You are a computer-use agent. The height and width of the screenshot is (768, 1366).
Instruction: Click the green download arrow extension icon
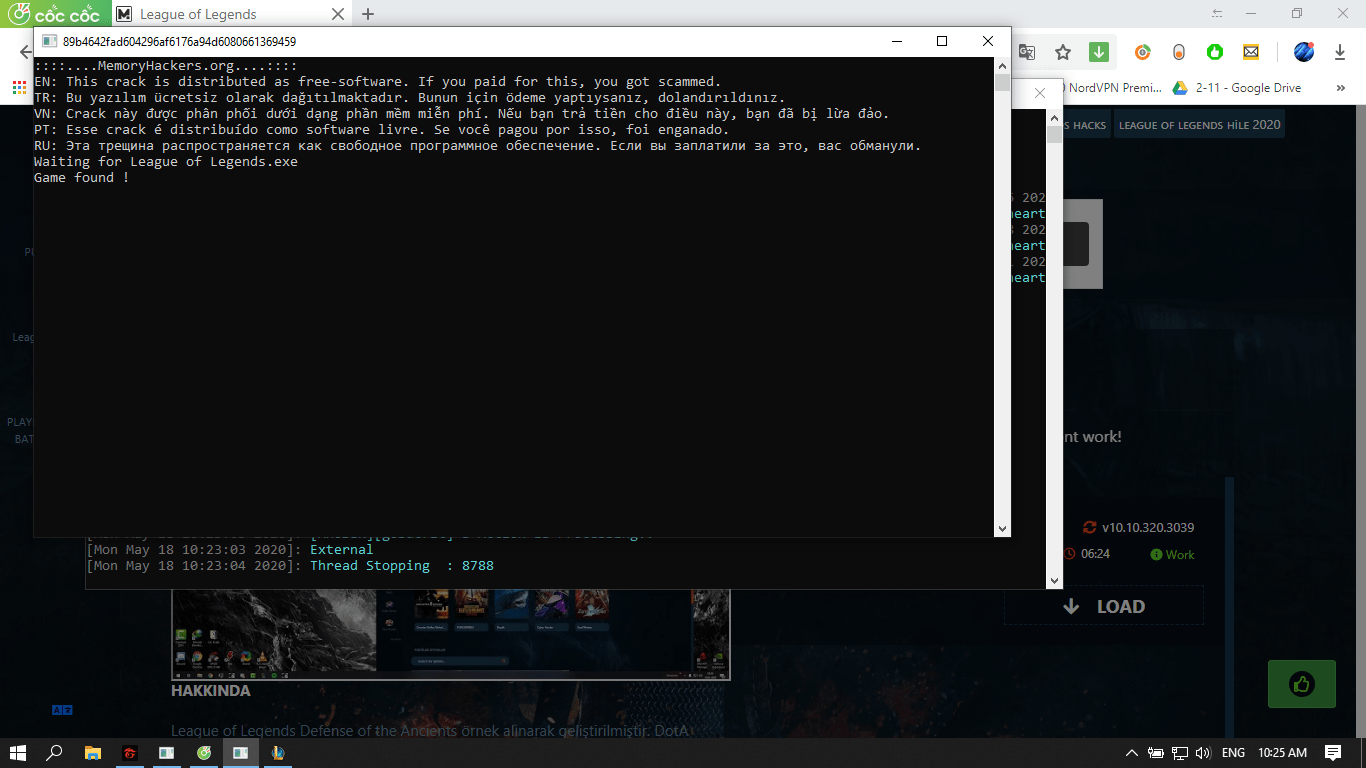coord(1098,52)
